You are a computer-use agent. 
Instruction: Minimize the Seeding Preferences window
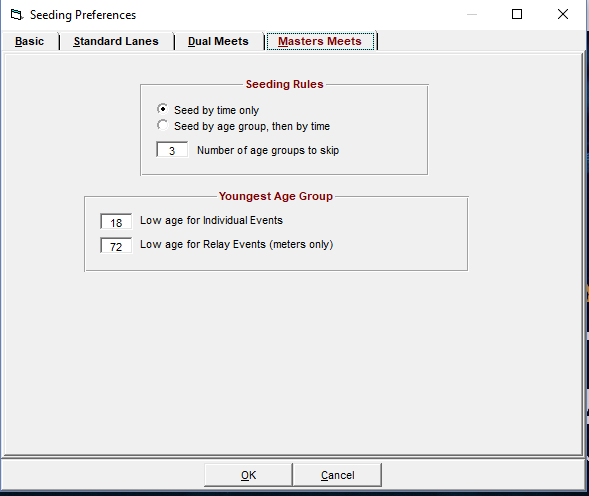tap(472, 14)
